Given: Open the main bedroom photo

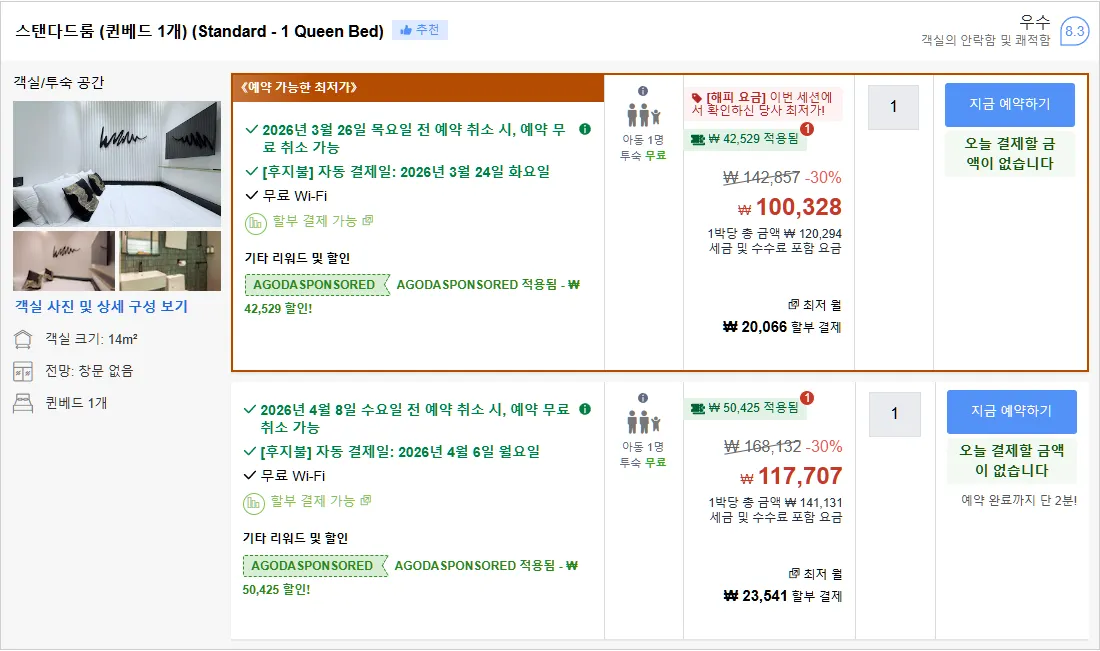Looking at the screenshot, I should (x=116, y=164).
